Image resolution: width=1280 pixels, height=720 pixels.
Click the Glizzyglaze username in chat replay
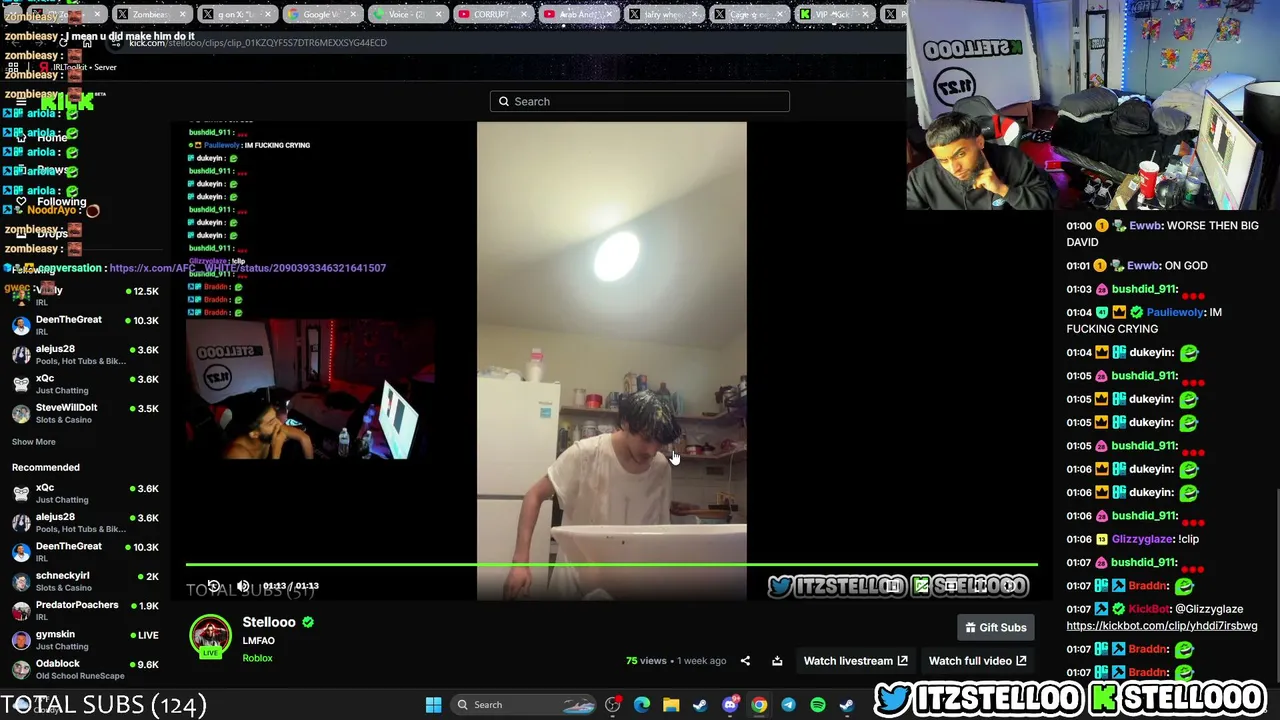tap(1142, 539)
